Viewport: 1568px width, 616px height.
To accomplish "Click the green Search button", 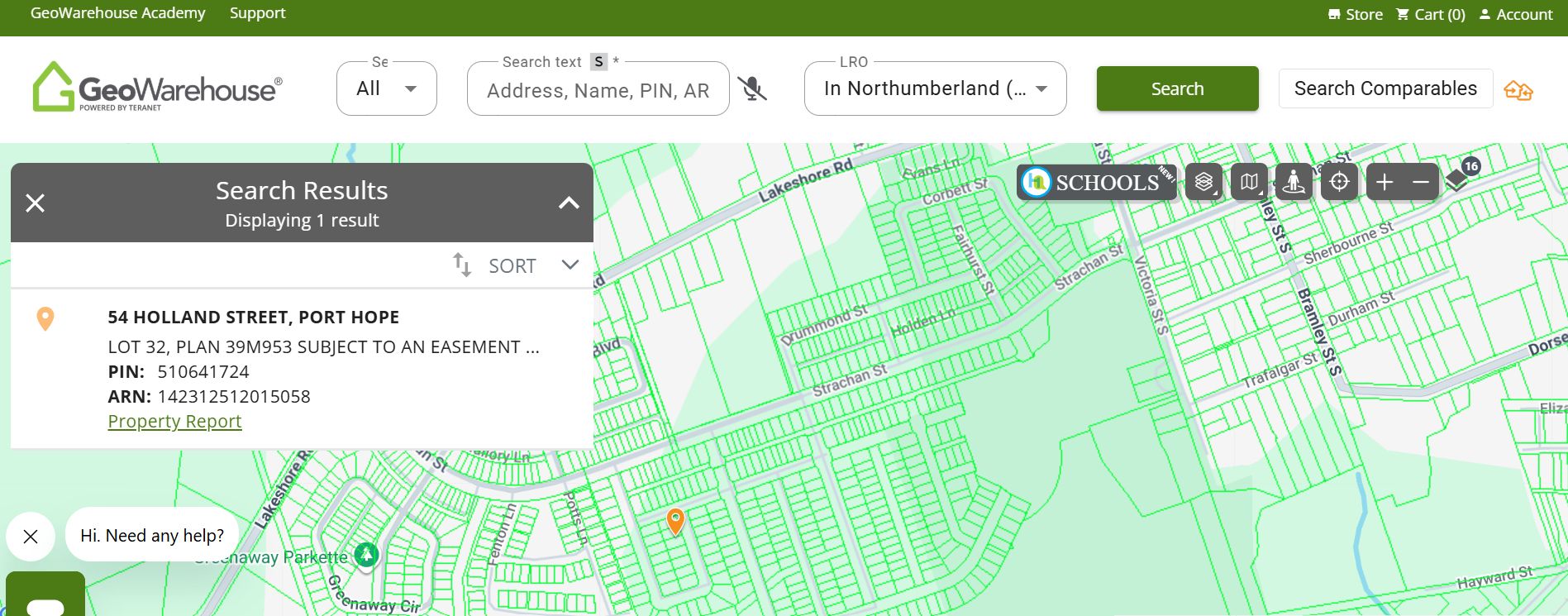I will point(1177,88).
